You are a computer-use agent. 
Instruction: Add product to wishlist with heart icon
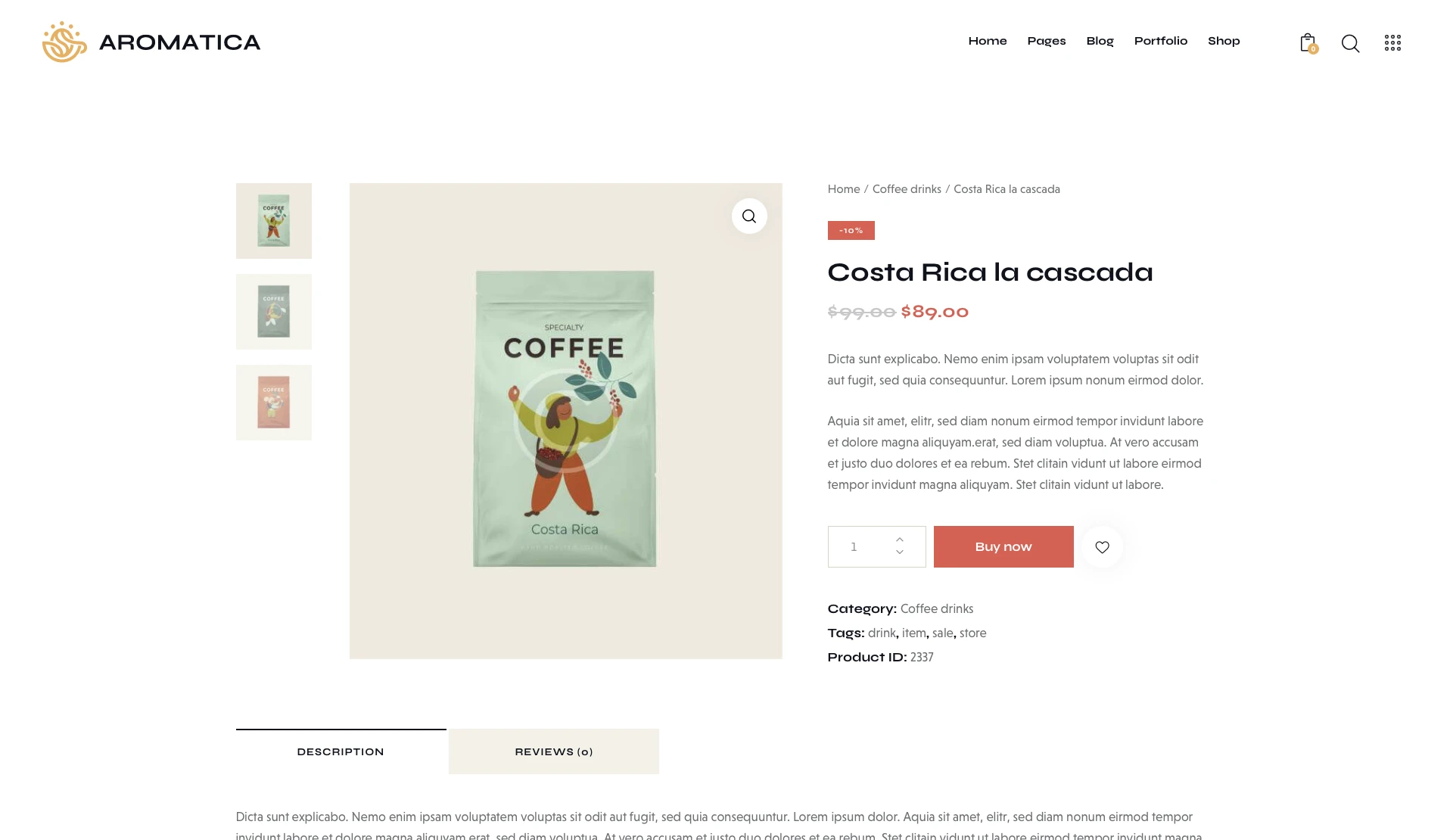pos(1102,547)
